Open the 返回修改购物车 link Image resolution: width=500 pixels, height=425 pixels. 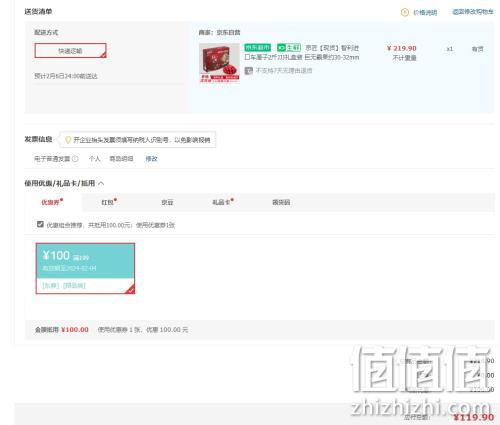click(473, 12)
